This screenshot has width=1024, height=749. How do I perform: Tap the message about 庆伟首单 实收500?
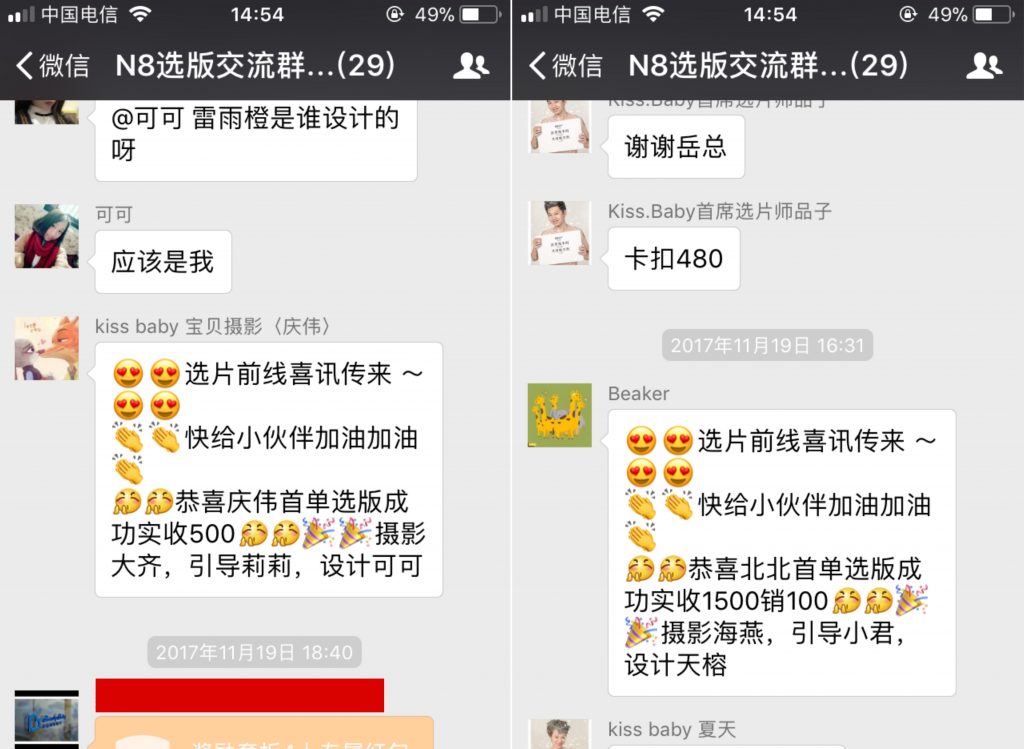(x=269, y=470)
